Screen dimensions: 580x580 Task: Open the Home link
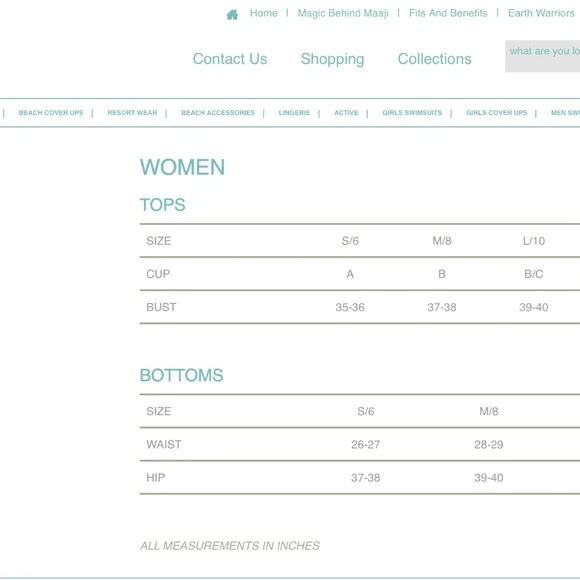coord(263,13)
